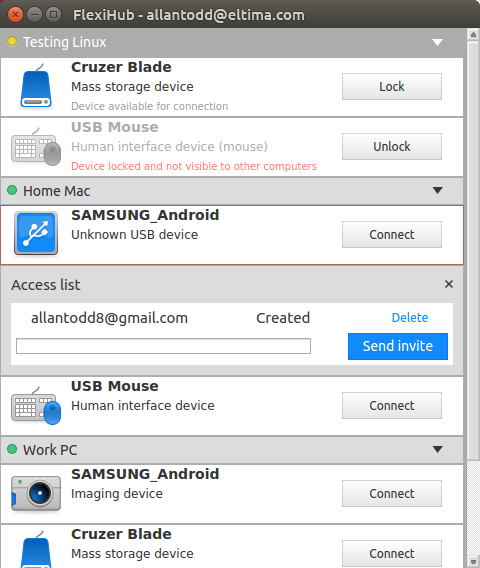Connect the SAMSUNG_Android unknown USB device
This screenshot has width=480, height=568.
point(392,234)
